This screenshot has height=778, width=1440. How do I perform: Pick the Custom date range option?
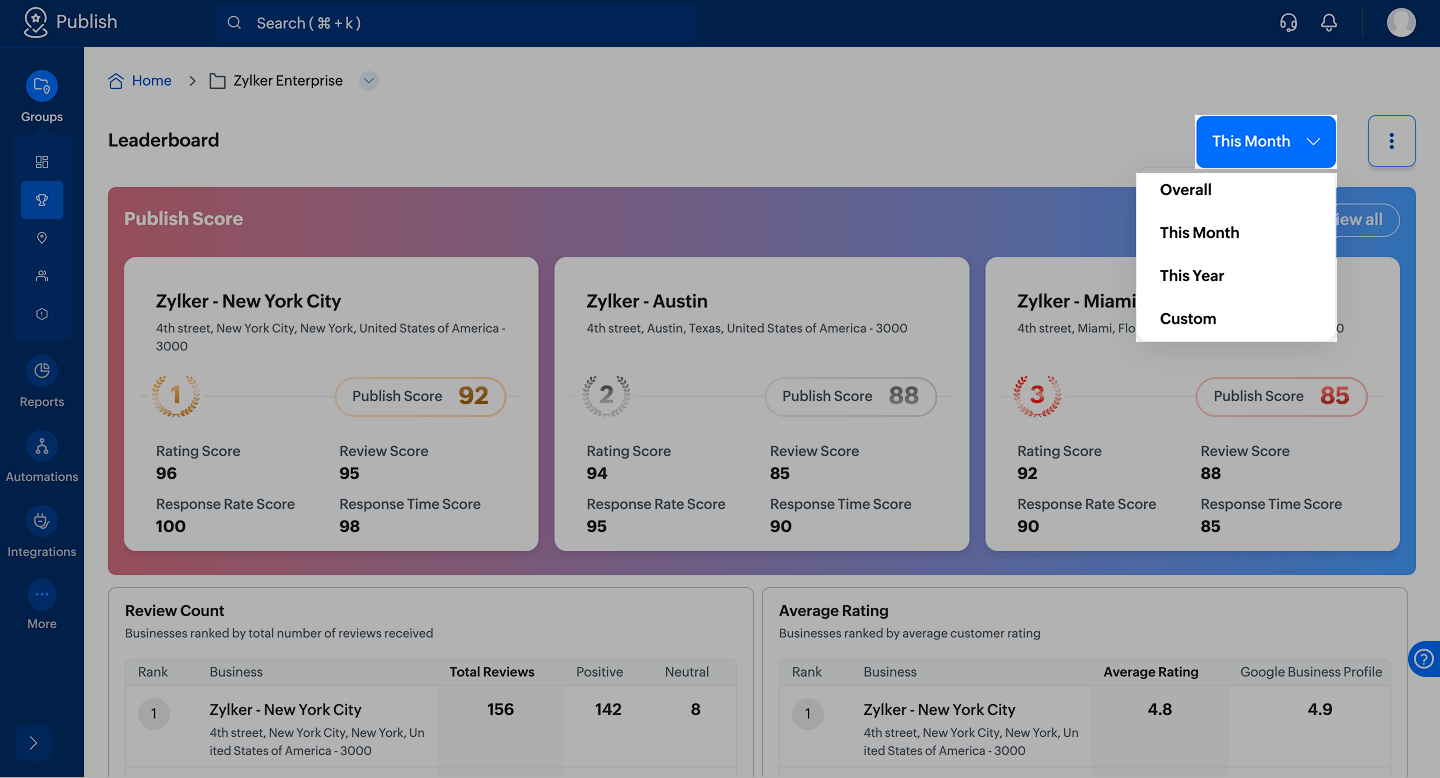click(1188, 319)
